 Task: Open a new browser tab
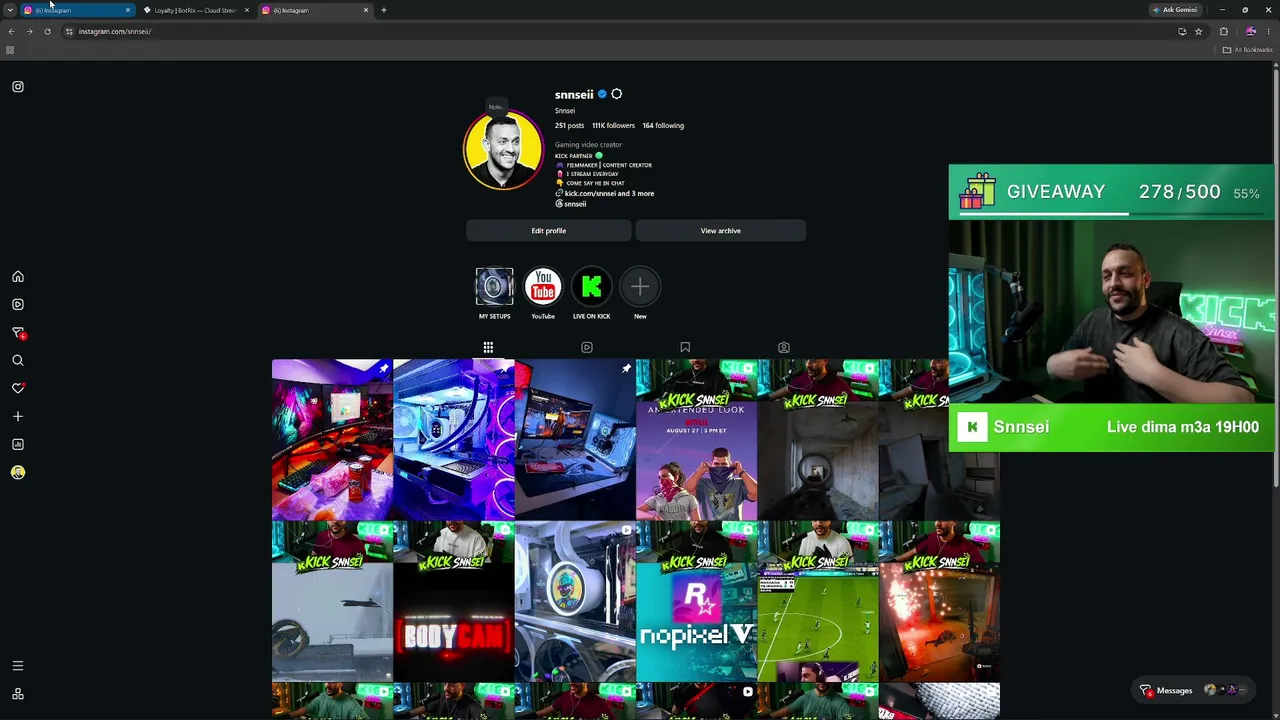384,10
